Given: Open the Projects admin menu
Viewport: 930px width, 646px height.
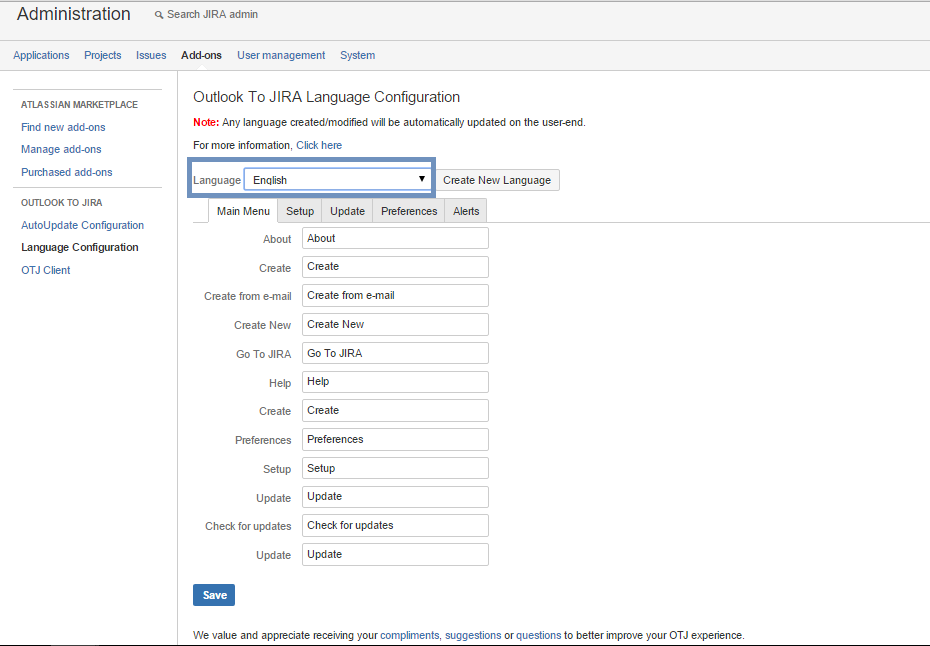Looking at the screenshot, I should point(103,55).
